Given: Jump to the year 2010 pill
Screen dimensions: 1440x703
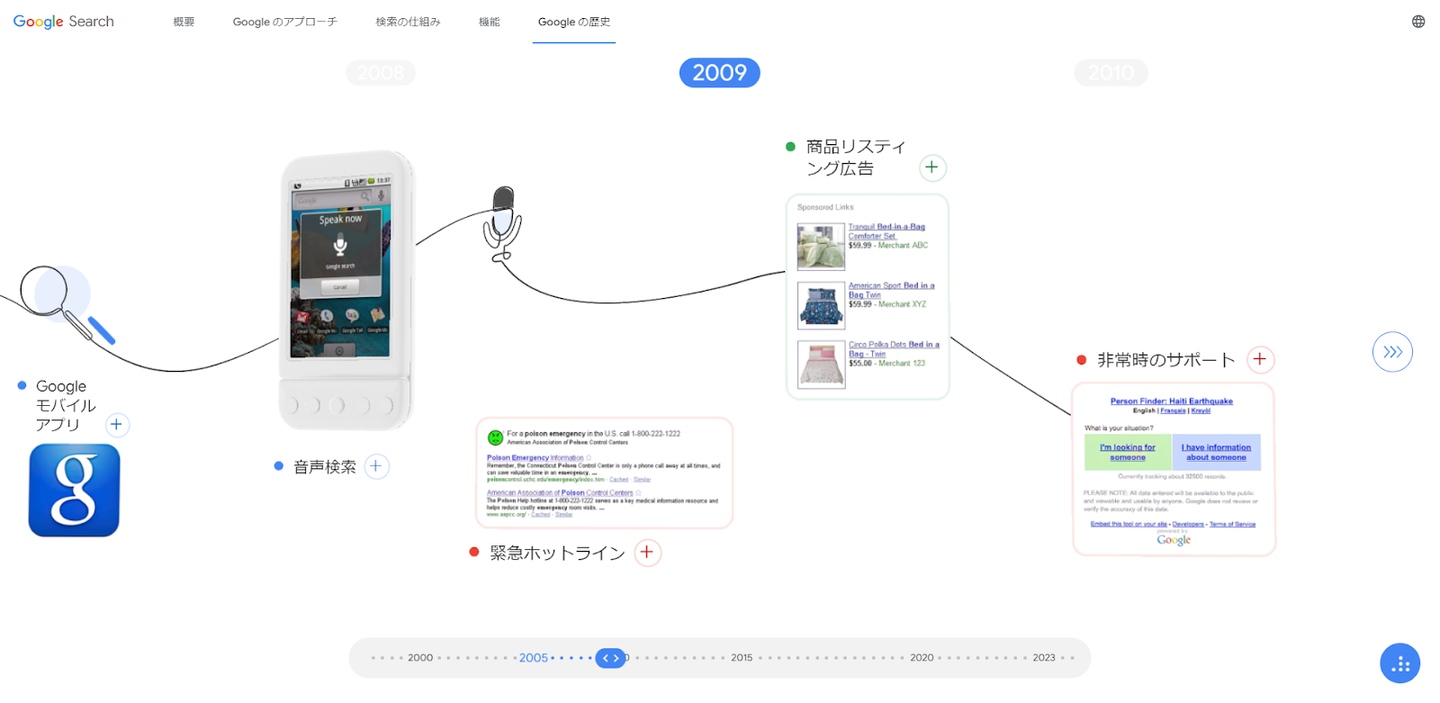Looking at the screenshot, I should (1111, 73).
